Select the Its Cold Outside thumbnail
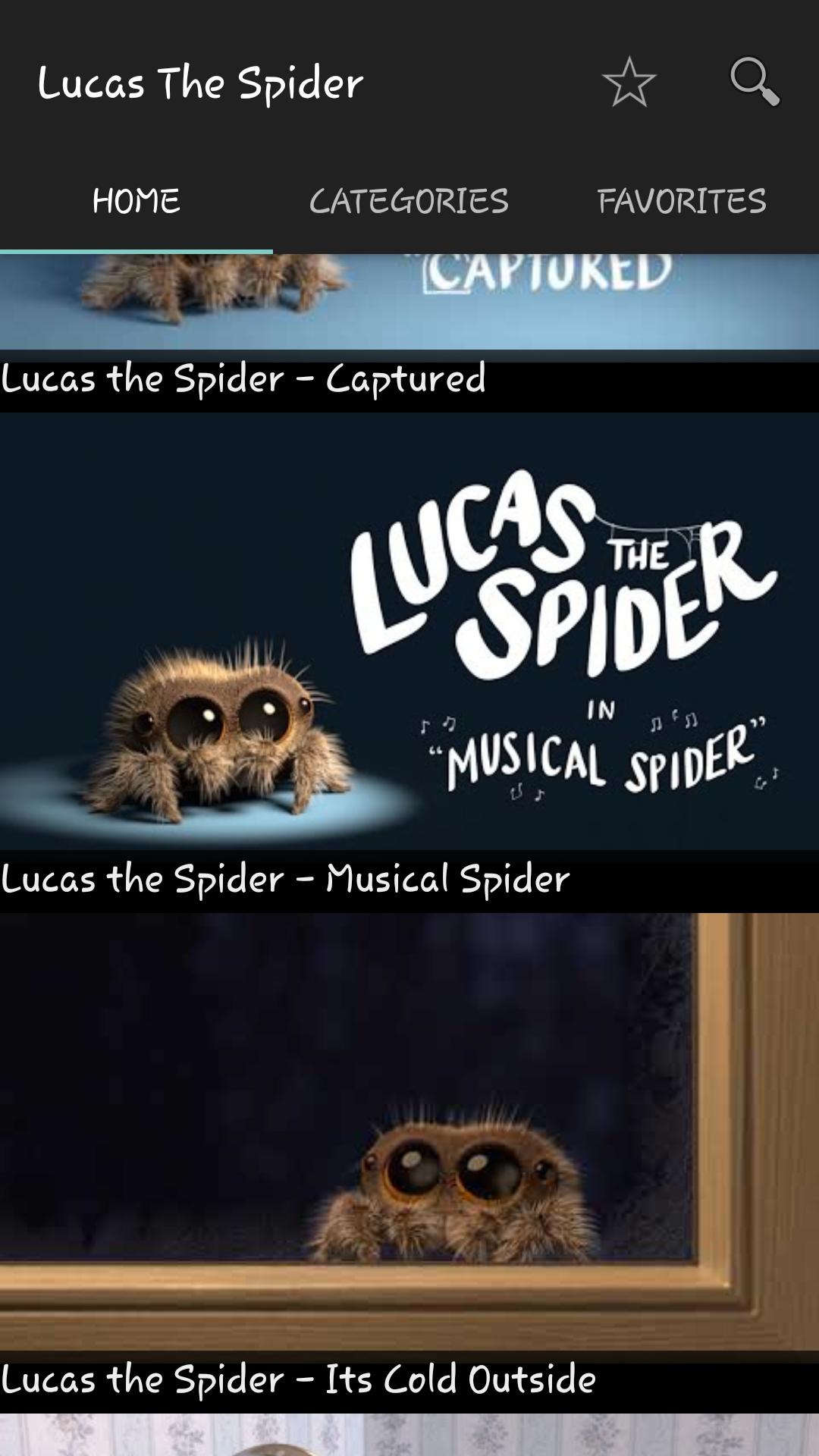The width and height of the screenshot is (819, 1456). tap(409, 1131)
